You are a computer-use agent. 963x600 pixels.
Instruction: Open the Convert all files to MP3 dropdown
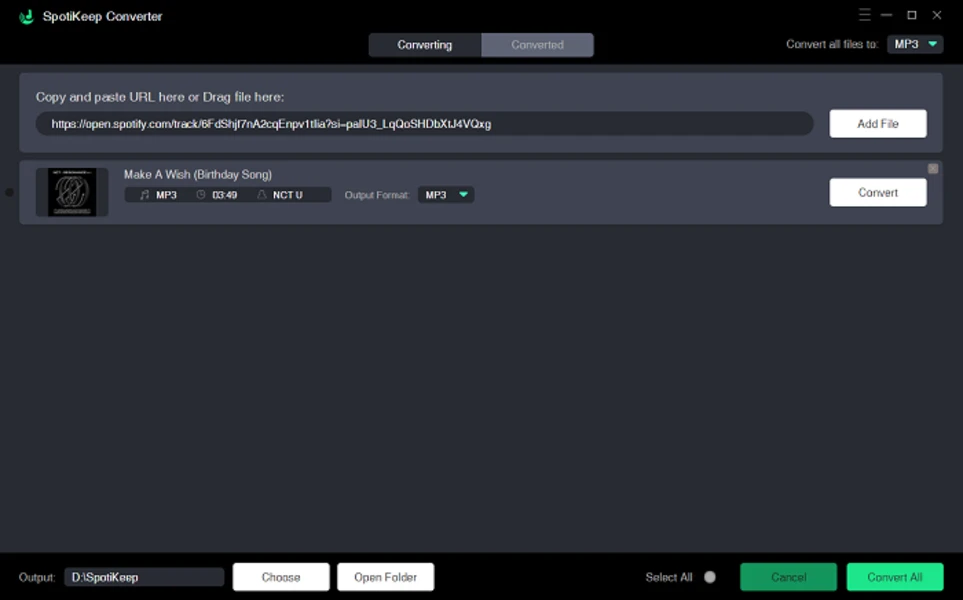[915, 44]
